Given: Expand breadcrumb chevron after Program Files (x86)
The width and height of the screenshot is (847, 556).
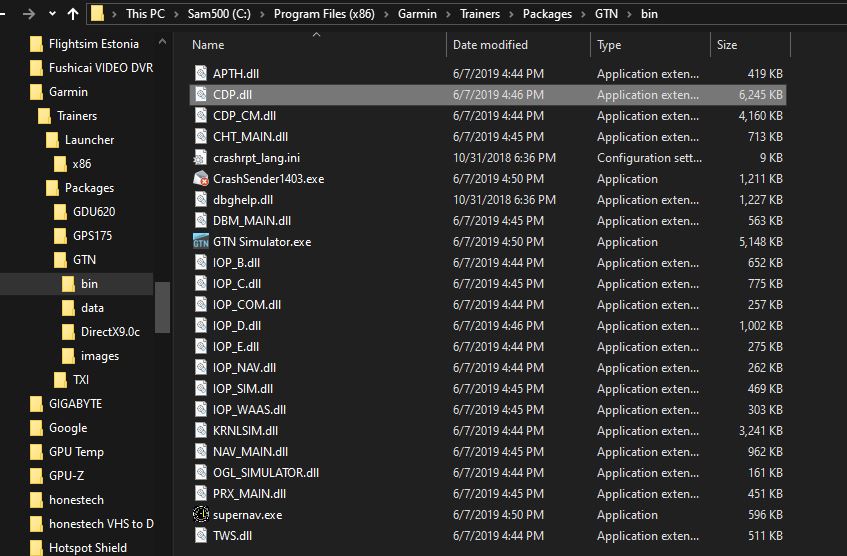Looking at the screenshot, I should 386,14.
